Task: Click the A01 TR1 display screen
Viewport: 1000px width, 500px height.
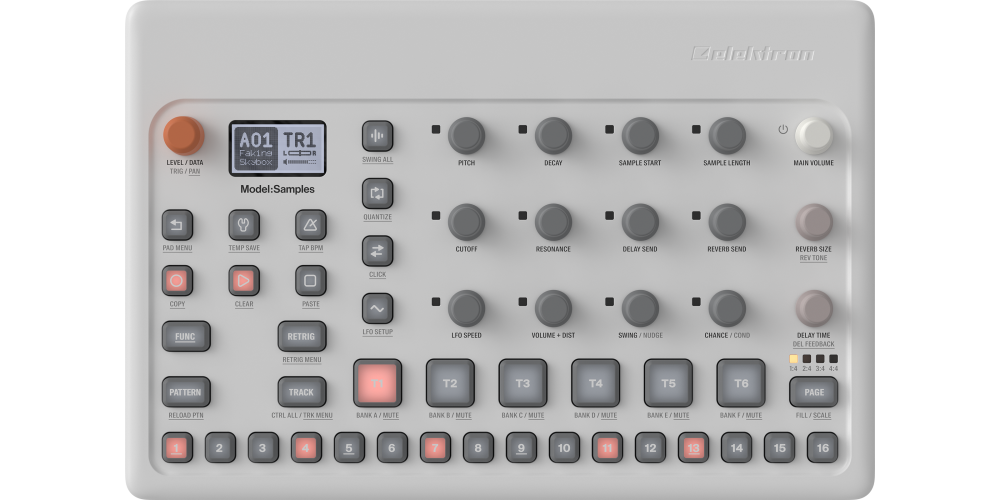Action: click(277, 149)
